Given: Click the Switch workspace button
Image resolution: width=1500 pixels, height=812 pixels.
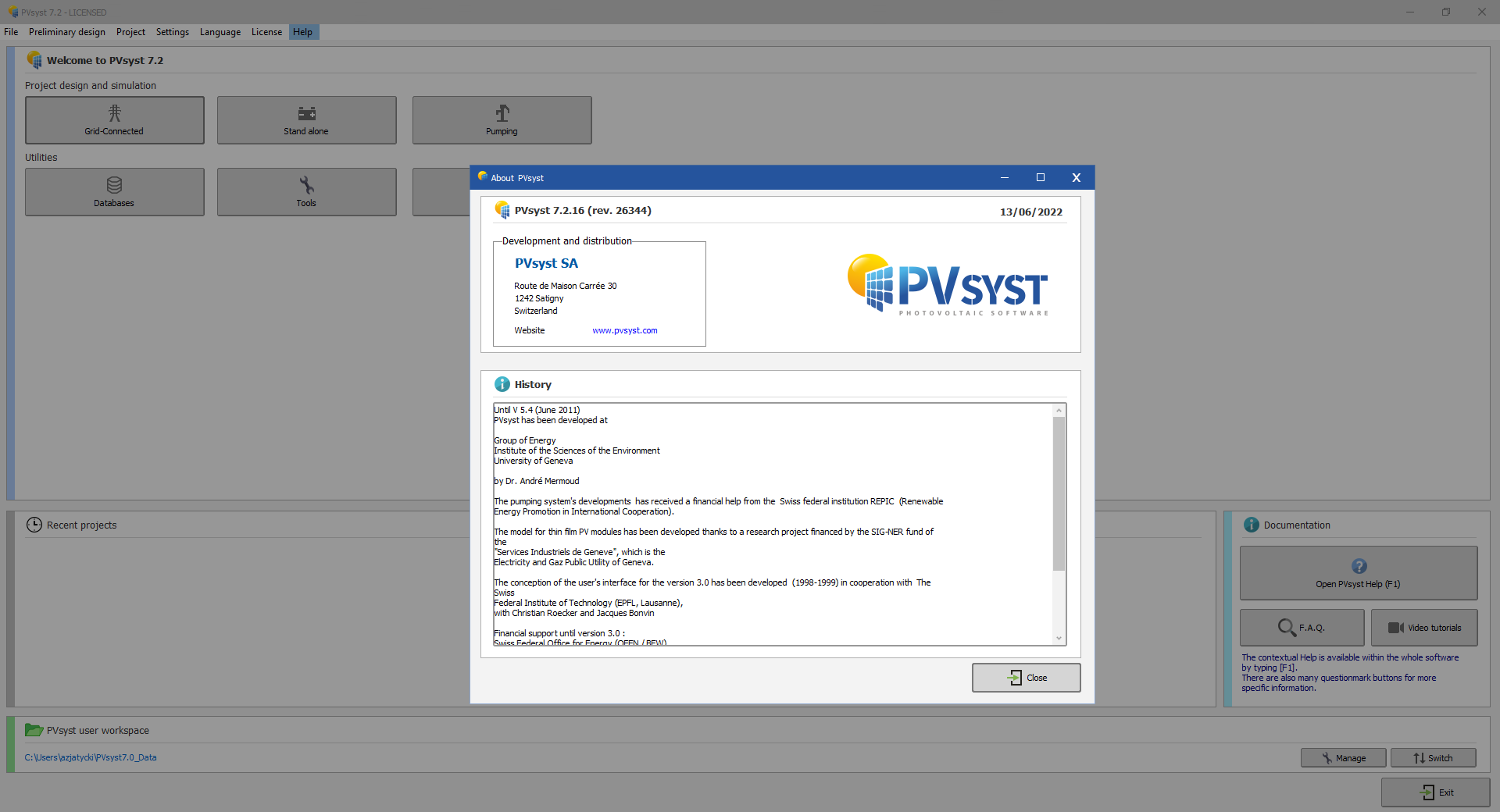Looking at the screenshot, I should [1434, 758].
